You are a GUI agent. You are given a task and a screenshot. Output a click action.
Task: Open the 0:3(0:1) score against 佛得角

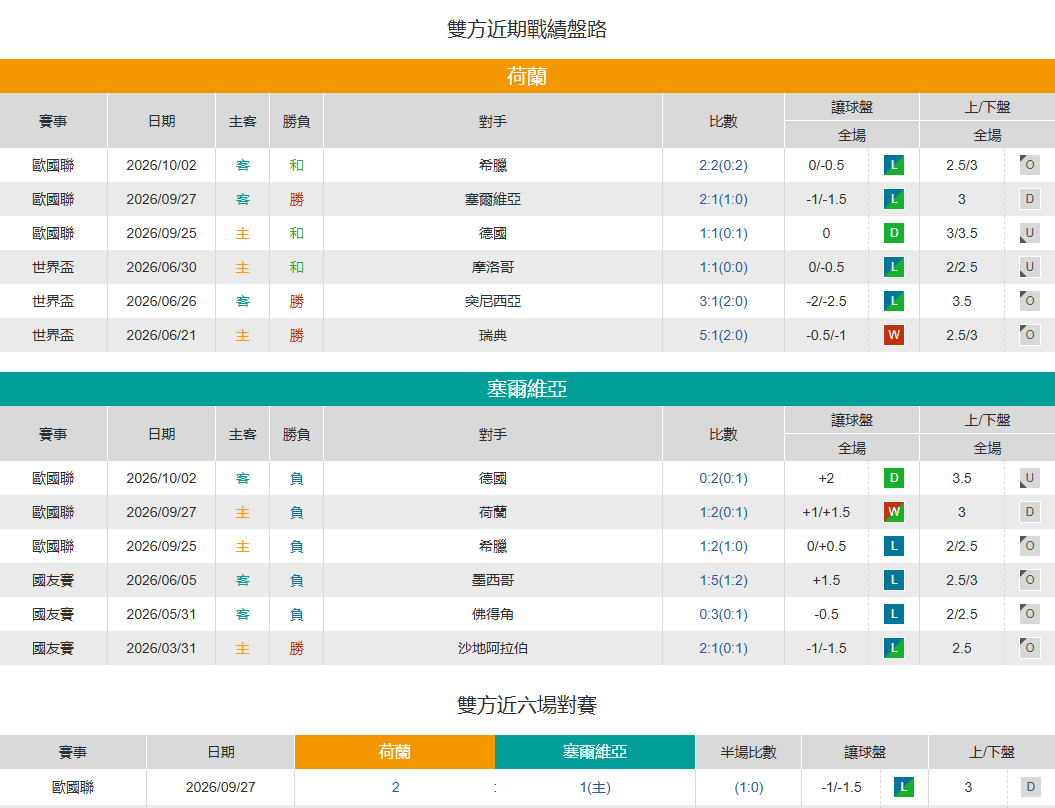point(723,614)
